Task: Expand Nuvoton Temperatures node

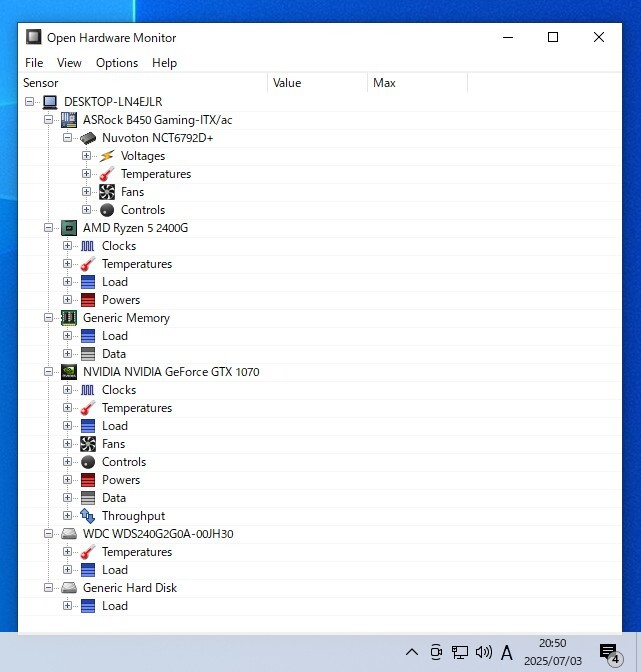Action: (x=87, y=174)
